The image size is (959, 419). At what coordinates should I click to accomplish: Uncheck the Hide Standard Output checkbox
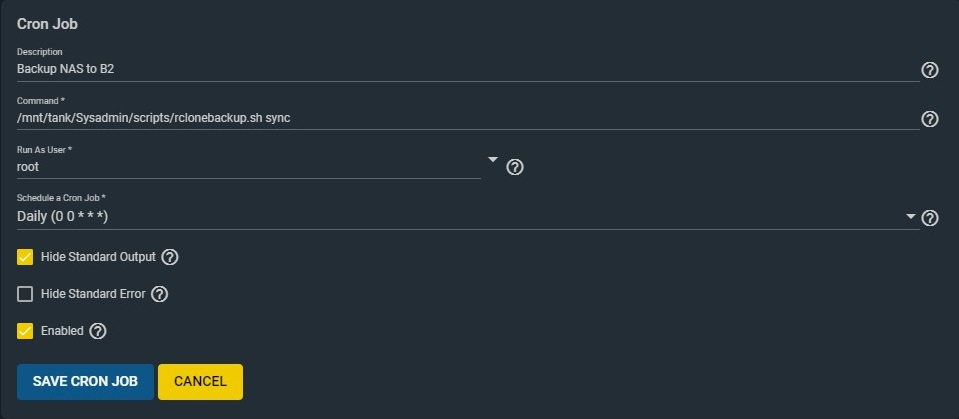tap(25, 257)
